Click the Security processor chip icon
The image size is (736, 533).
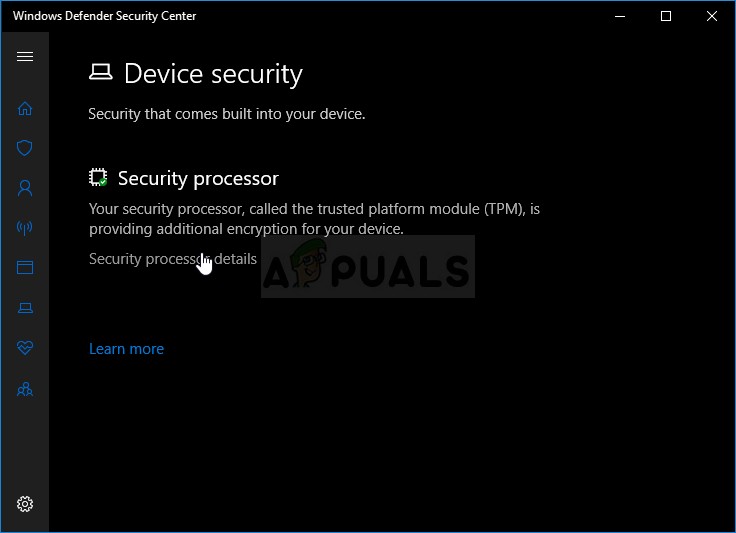click(98, 178)
